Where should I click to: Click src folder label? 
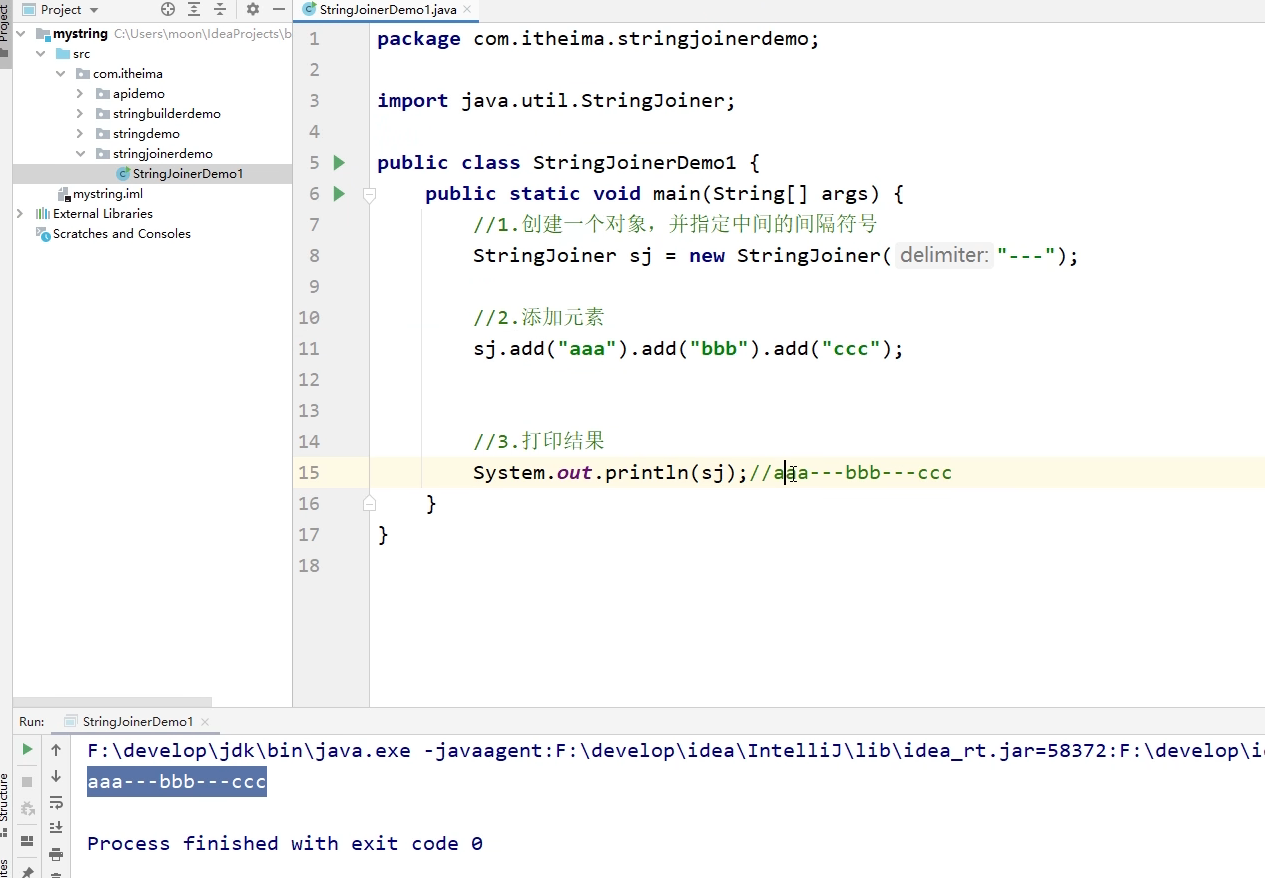81,54
